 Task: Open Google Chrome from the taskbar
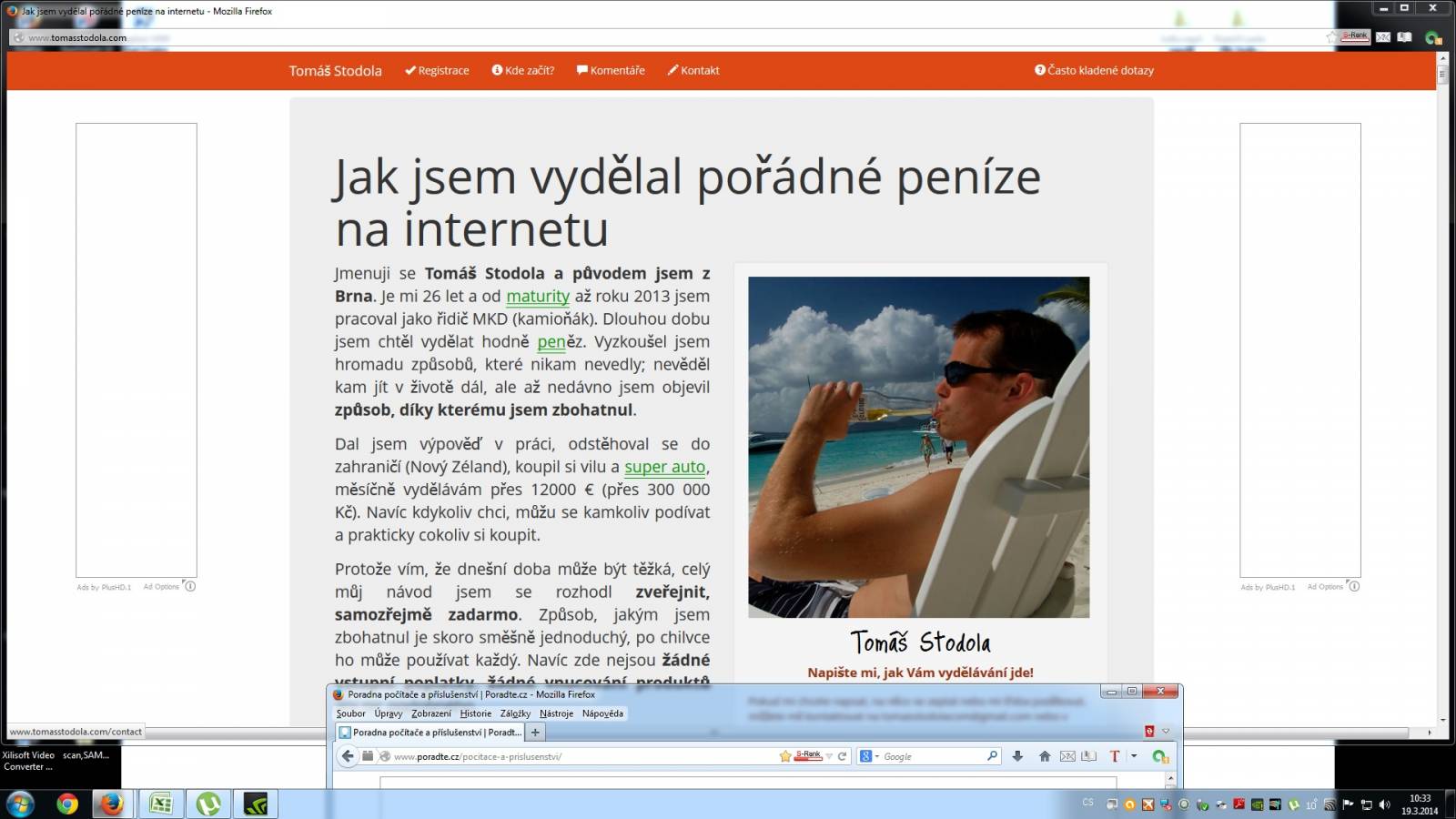tap(67, 804)
